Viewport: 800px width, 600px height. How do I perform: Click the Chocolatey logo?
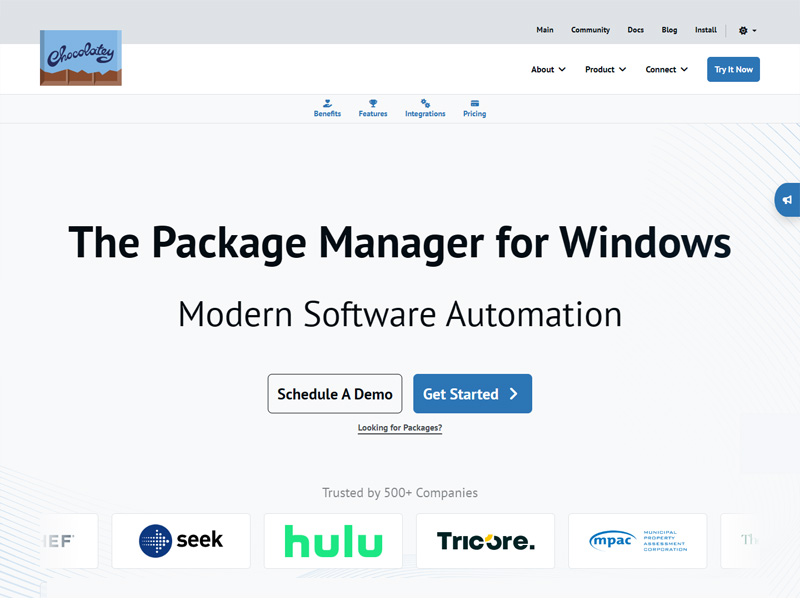click(81, 57)
